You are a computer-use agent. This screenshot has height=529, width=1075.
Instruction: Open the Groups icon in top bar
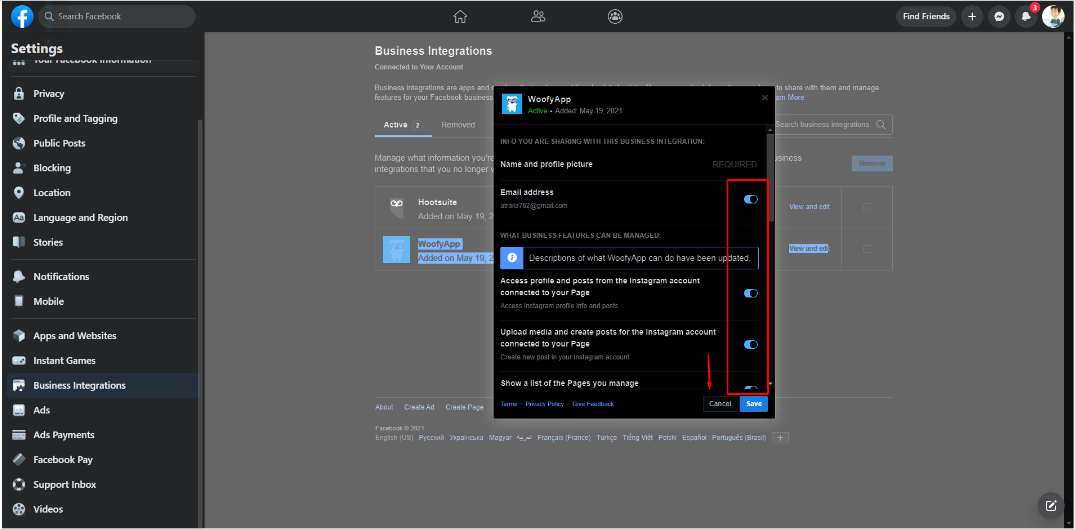pyautogui.click(x=615, y=16)
